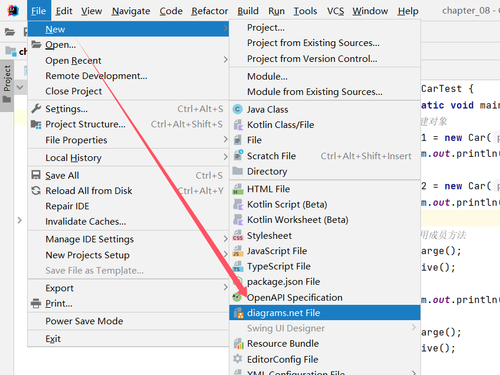
Task: Open the Run menu
Action: 276,11
